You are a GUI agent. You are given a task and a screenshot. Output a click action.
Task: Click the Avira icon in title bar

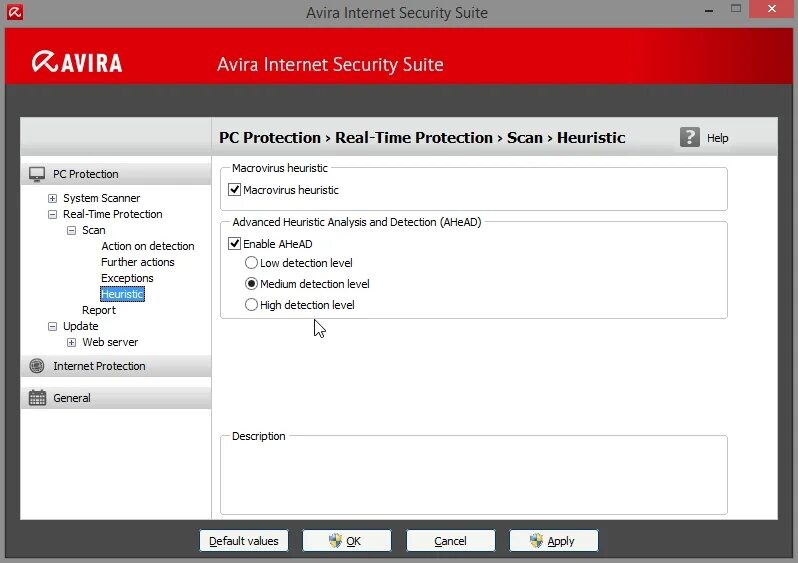click(15, 13)
